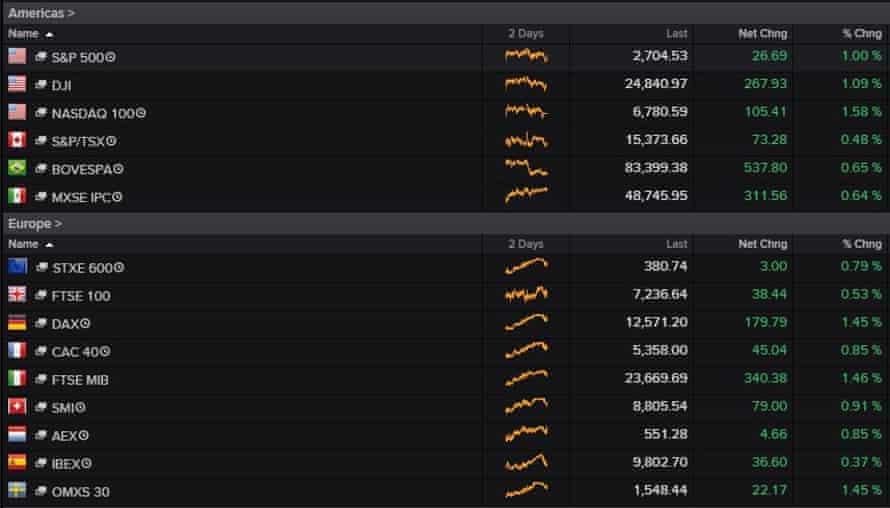Click the window icon next to DJI

click(40, 85)
